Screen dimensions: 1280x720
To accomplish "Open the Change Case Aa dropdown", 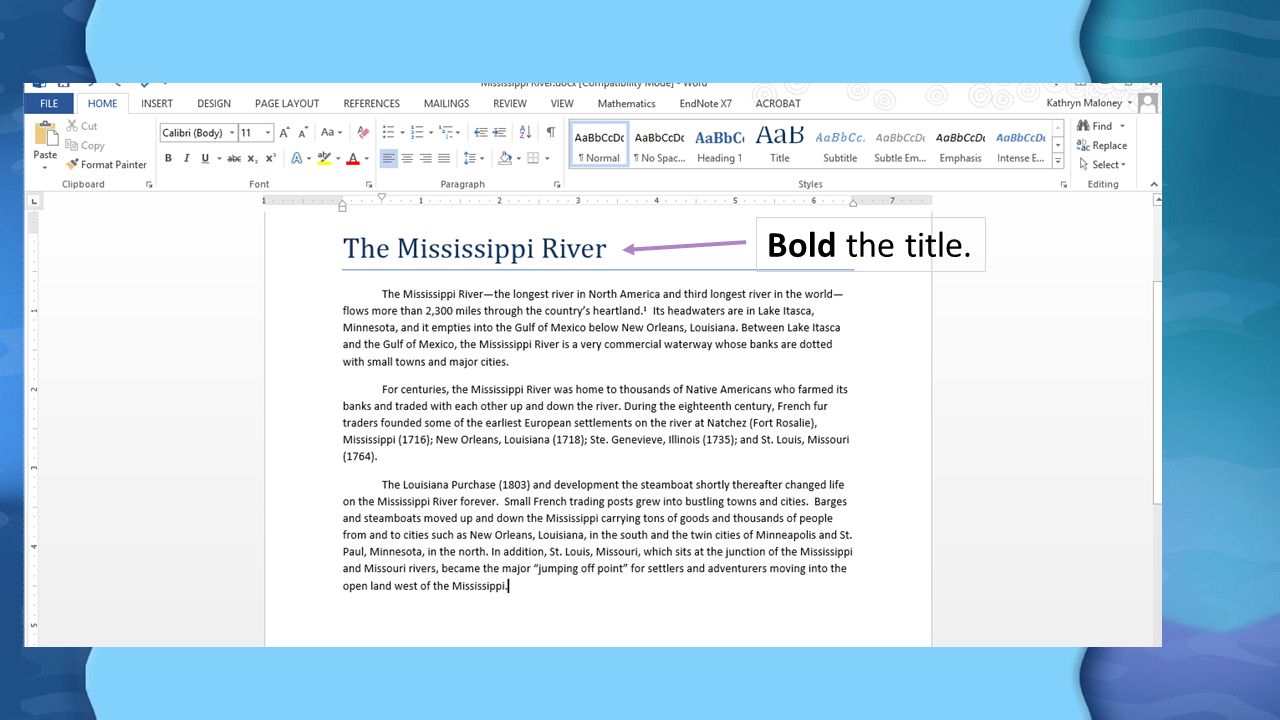I will (331, 132).
